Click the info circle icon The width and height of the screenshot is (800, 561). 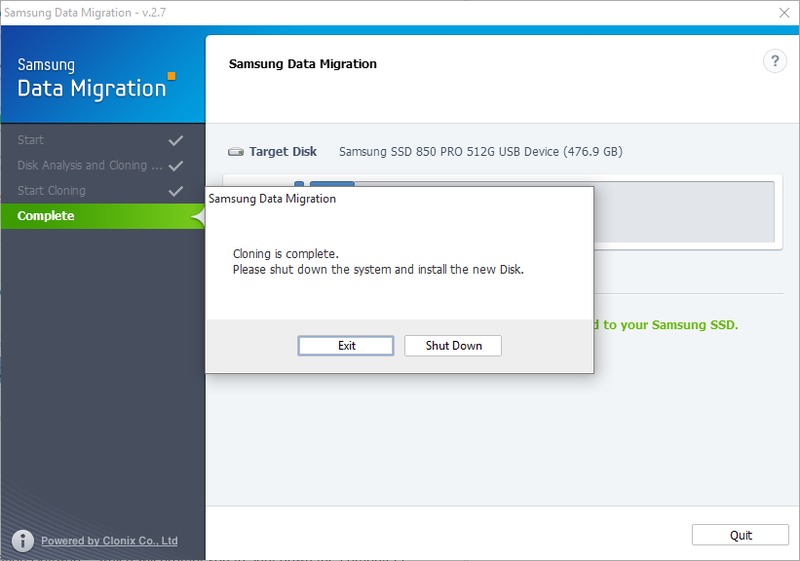pos(22,540)
